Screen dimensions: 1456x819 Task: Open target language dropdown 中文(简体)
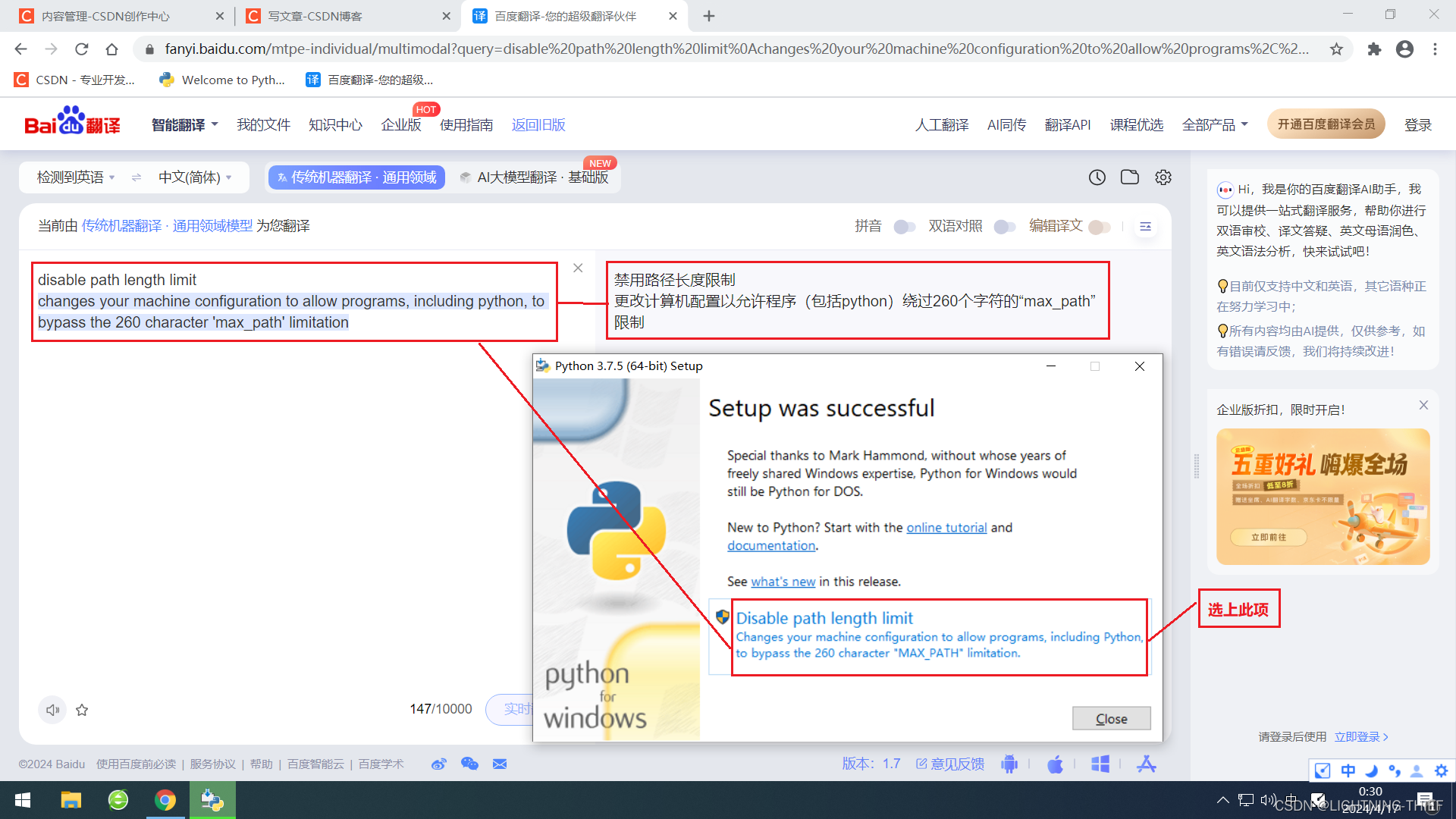195,177
